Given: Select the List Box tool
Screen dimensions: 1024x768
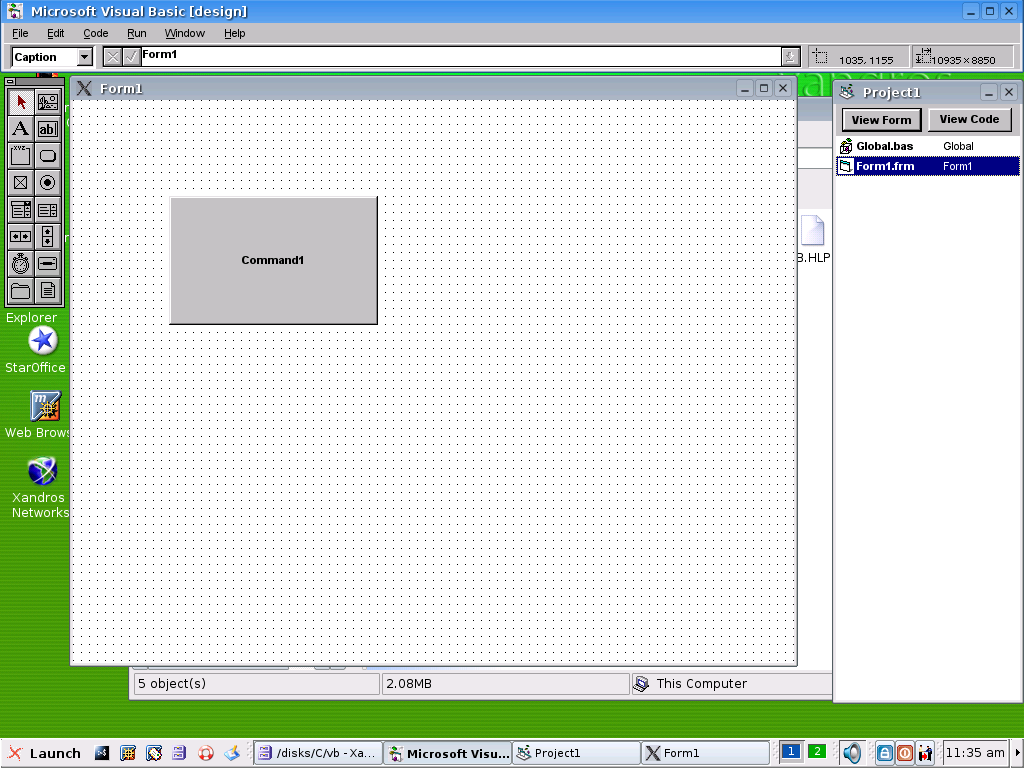Looking at the screenshot, I should (48, 210).
